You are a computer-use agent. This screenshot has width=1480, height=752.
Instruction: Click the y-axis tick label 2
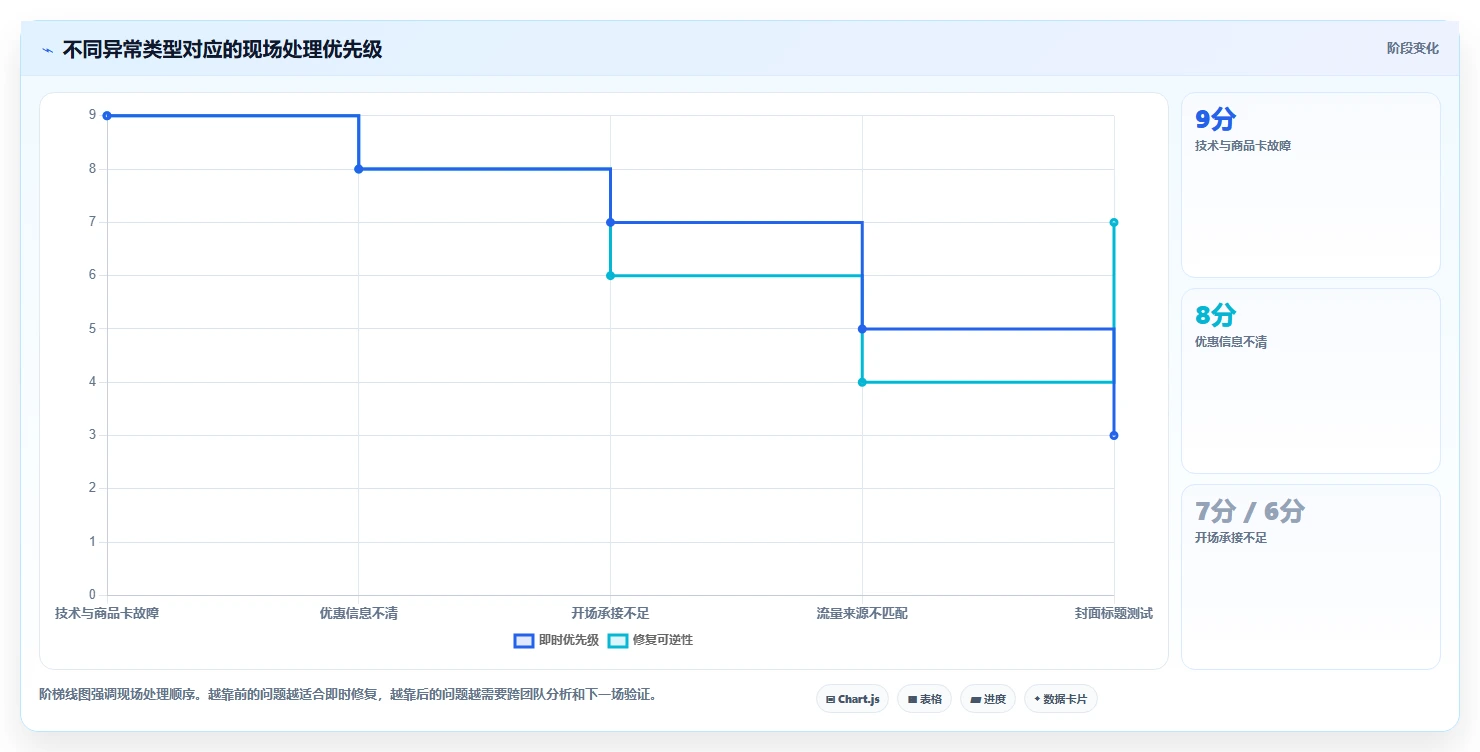pyautogui.click(x=92, y=488)
